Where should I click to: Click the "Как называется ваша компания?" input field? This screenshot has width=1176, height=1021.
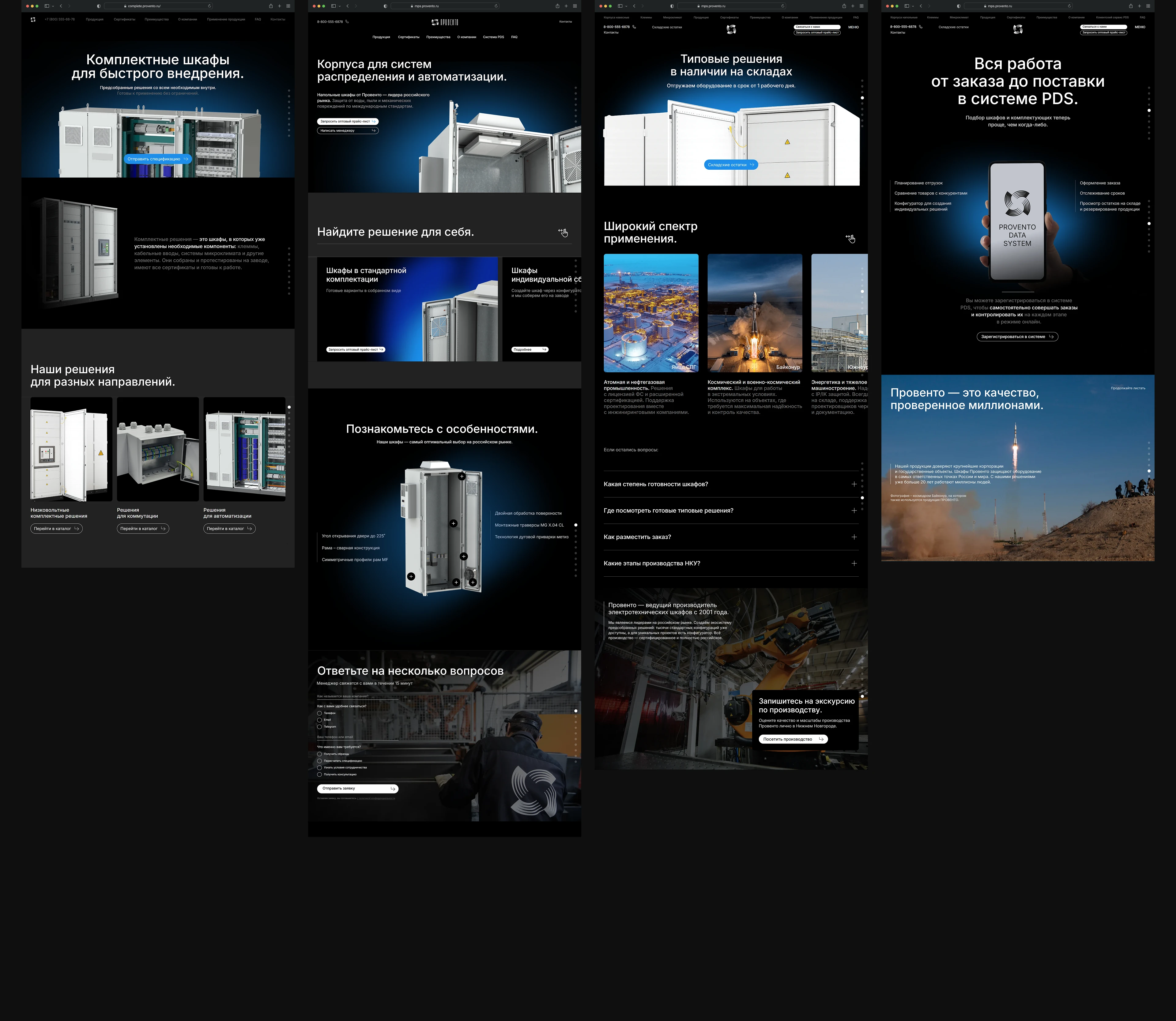[x=357, y=697]
